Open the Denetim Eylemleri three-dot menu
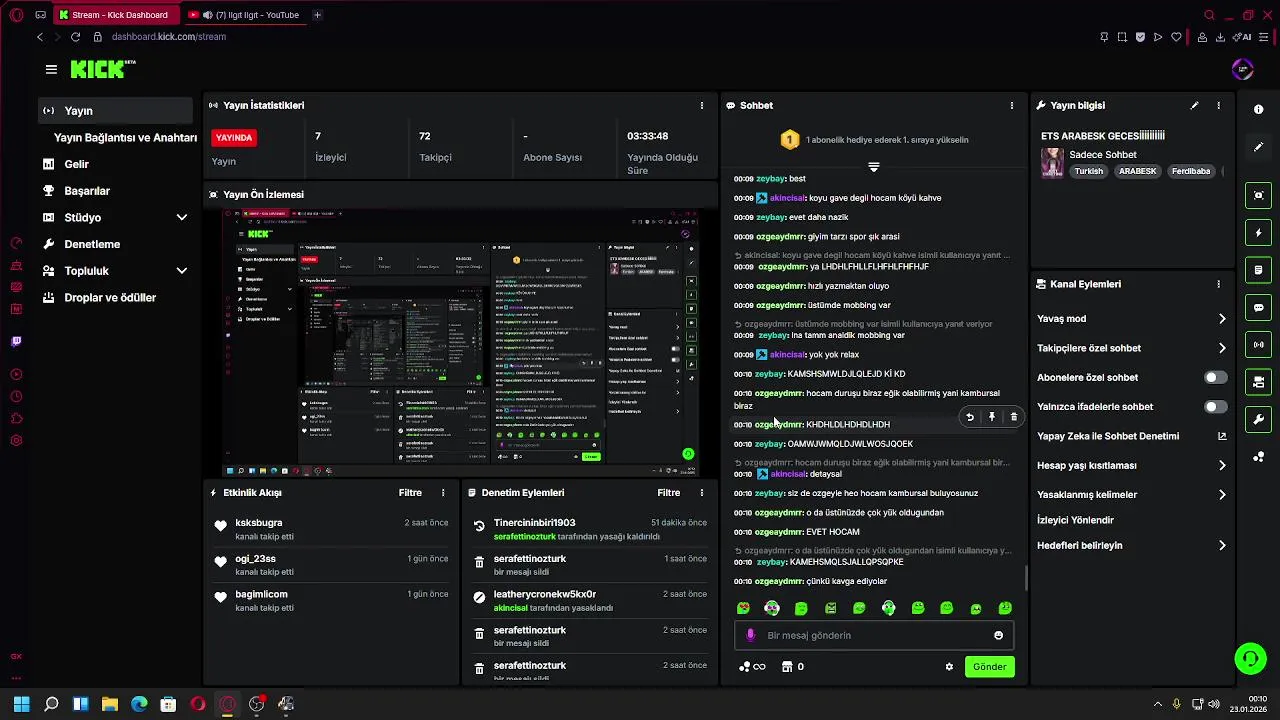Viewport: 1280px width, 720px height. tap(701, 493)
